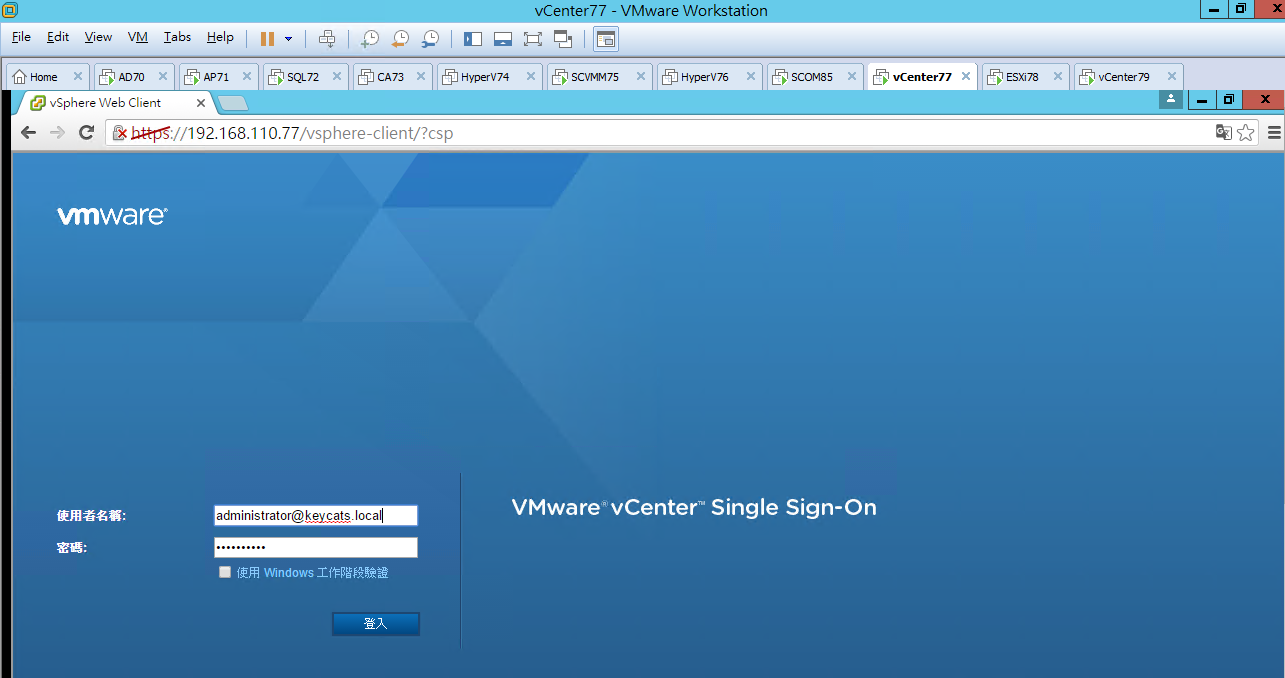Switch to the SQL72 tab
1285x678 pixels.
[x=305, y=77]
